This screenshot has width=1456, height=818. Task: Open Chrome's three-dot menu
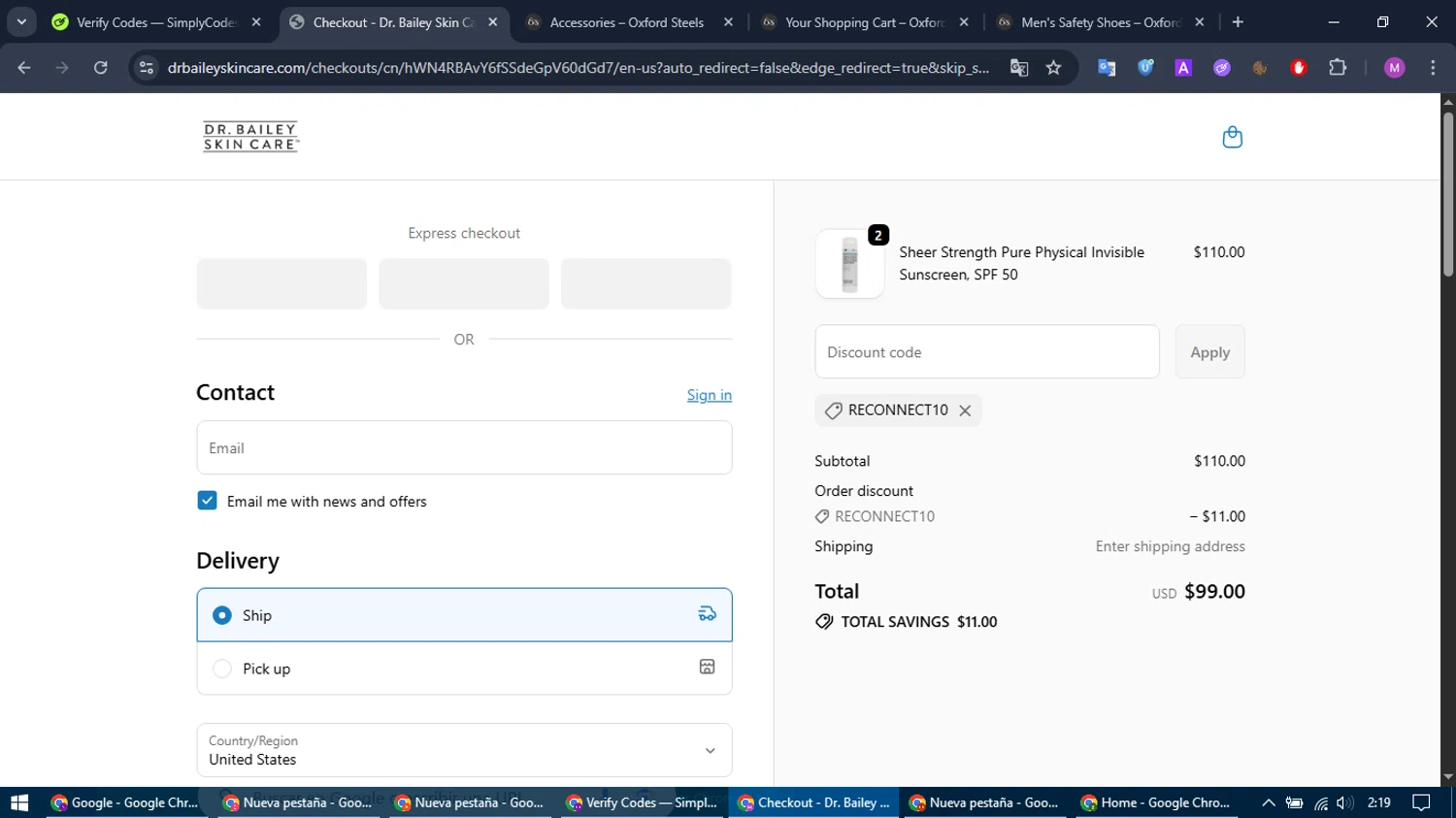coord(1433,68)
